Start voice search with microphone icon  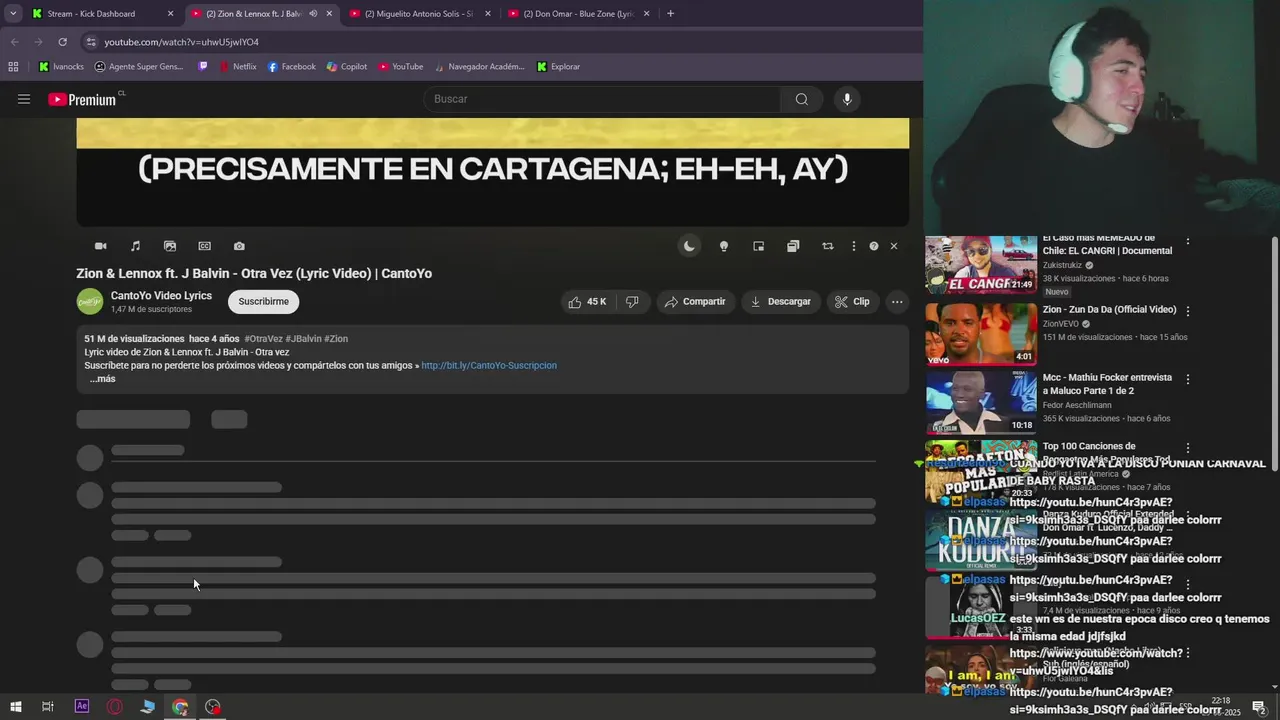pos(847,99)
